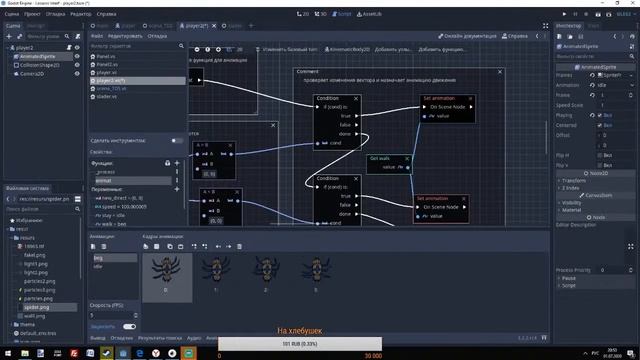
Task: Open Онлайн документация link
Action: point(467,36)
